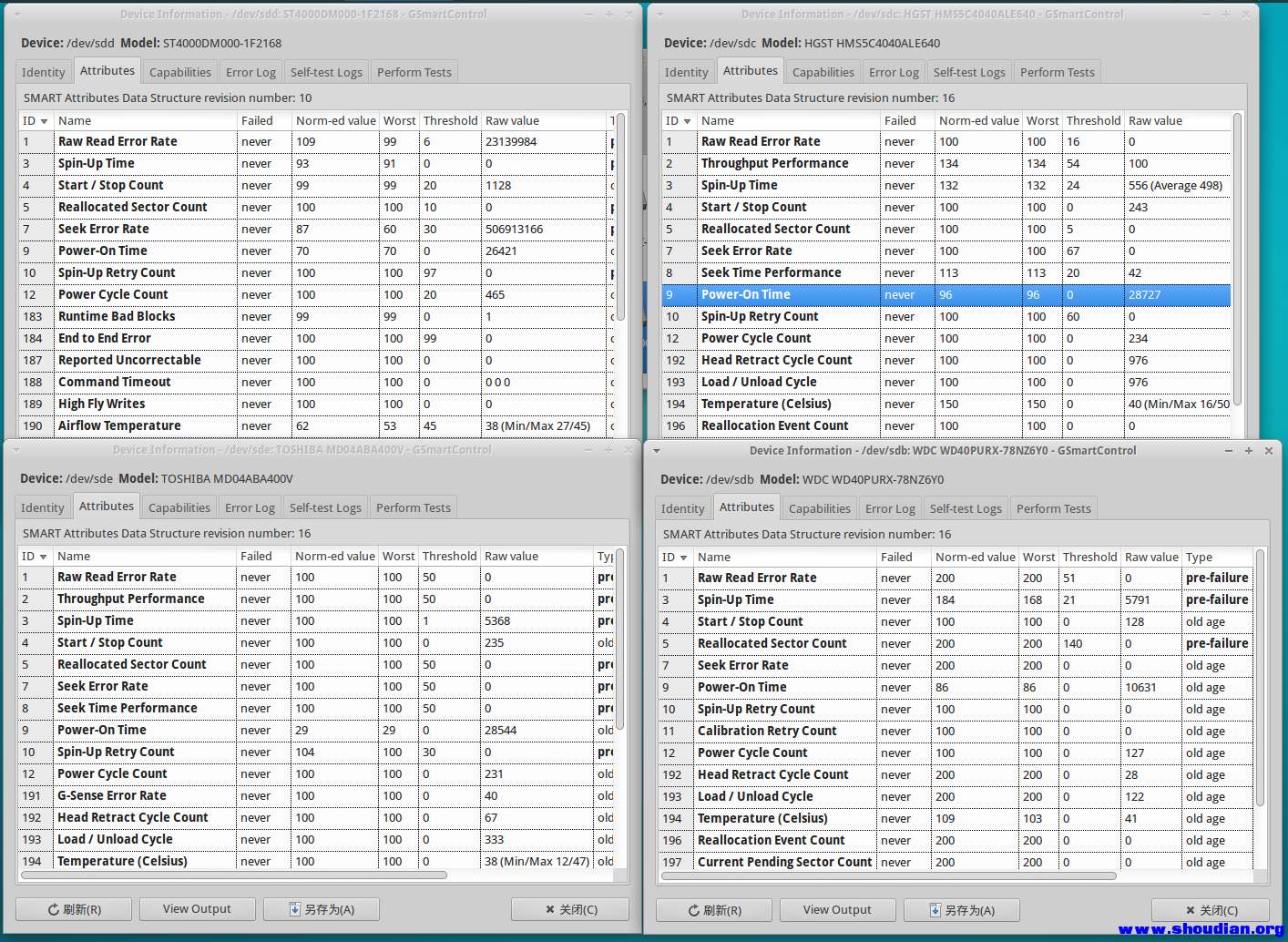This screenshot has width=1288, height=942.
Task: Click 另存为(A) save-as button in WDC window
Action: coord(961,910)
